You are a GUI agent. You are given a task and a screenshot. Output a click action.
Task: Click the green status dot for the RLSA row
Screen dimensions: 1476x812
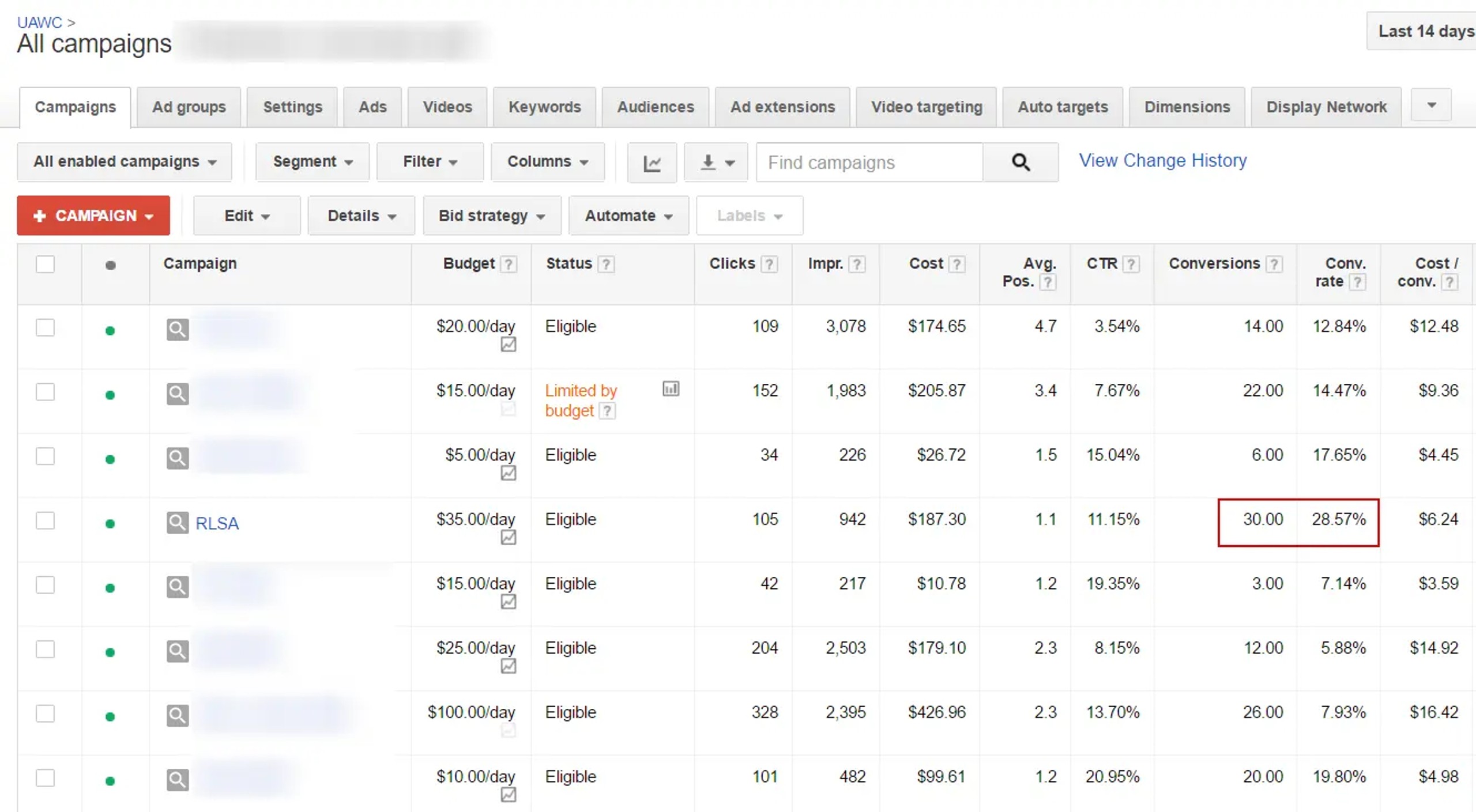click(110, 524)
